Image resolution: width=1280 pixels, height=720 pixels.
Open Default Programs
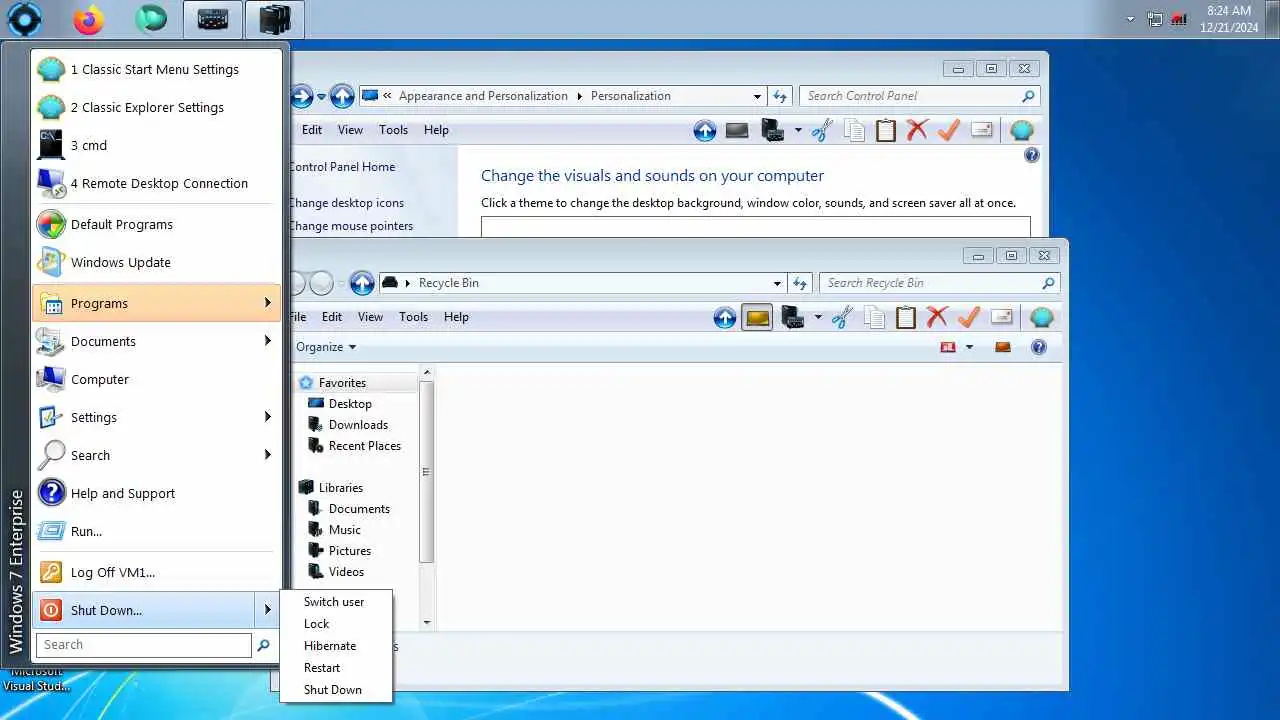click(x=157, y=224)
